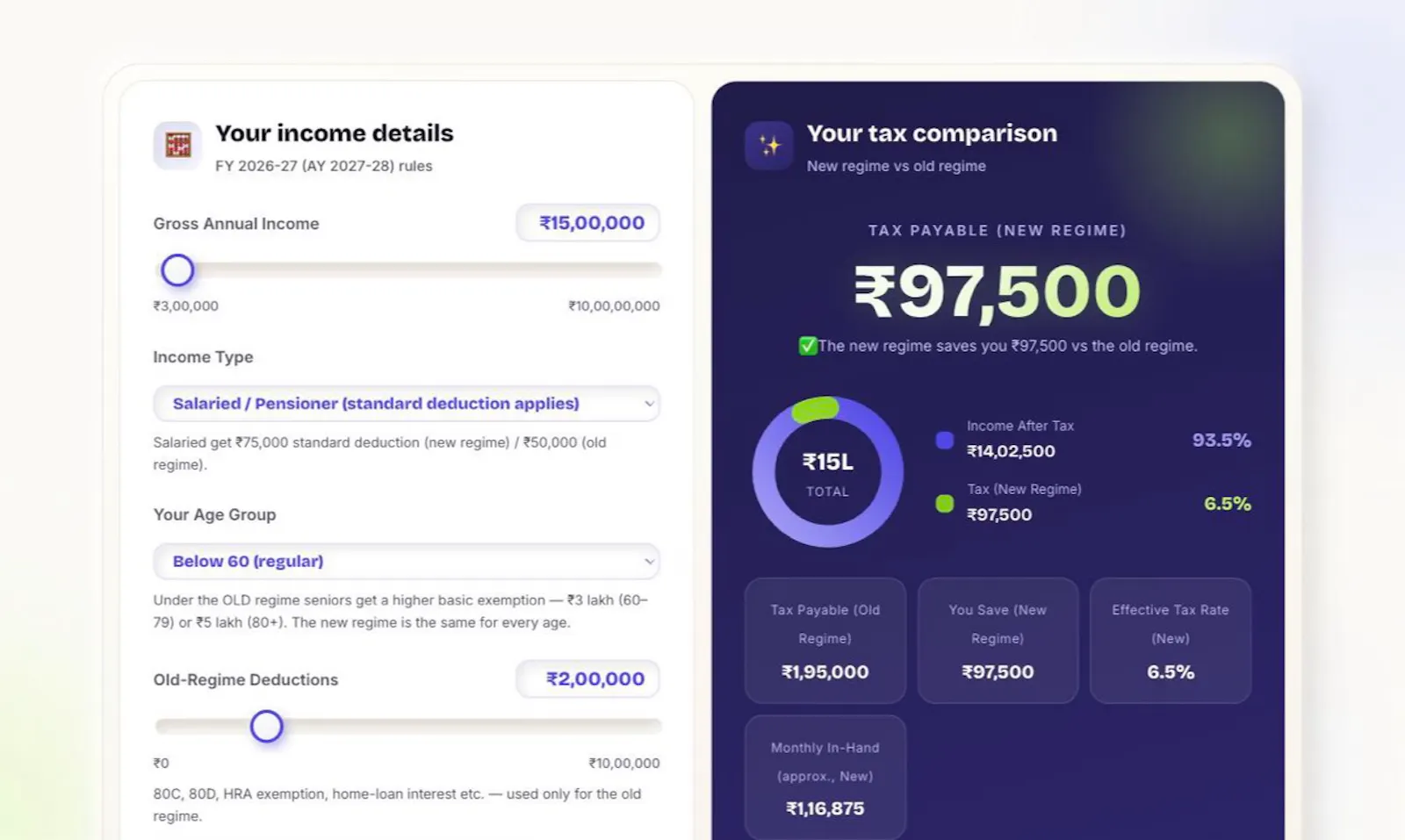Click the green Tax (New Regime) legend dot
The height and width of the screenshot is (840, 1405).
coord(945,504)
